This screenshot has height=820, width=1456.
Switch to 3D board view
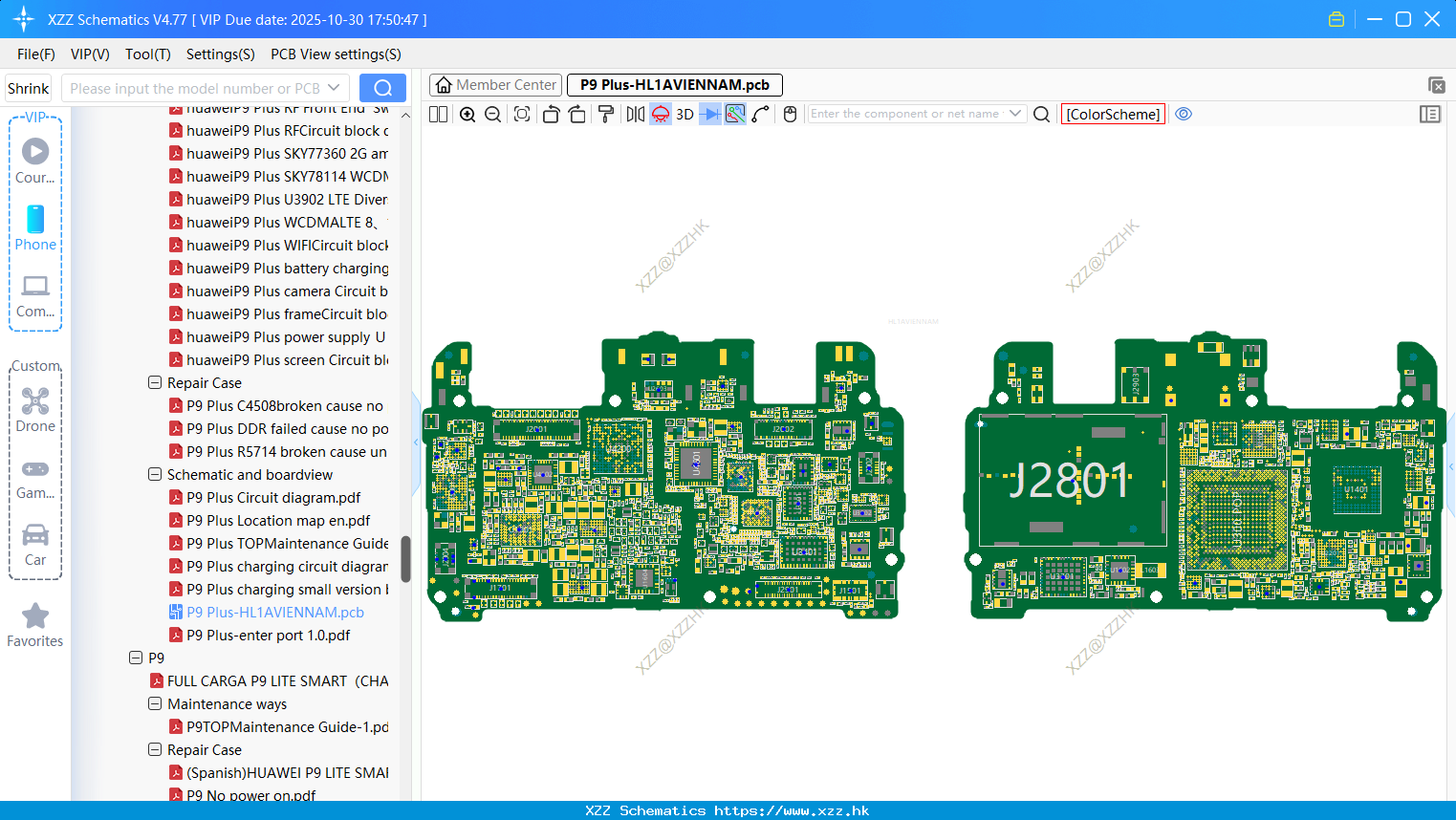point(685,115)
